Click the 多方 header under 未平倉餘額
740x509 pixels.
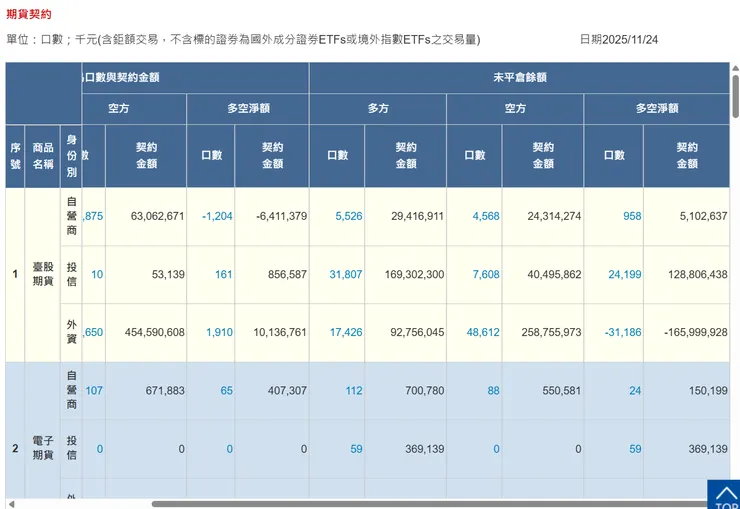[x=378, y=108]
